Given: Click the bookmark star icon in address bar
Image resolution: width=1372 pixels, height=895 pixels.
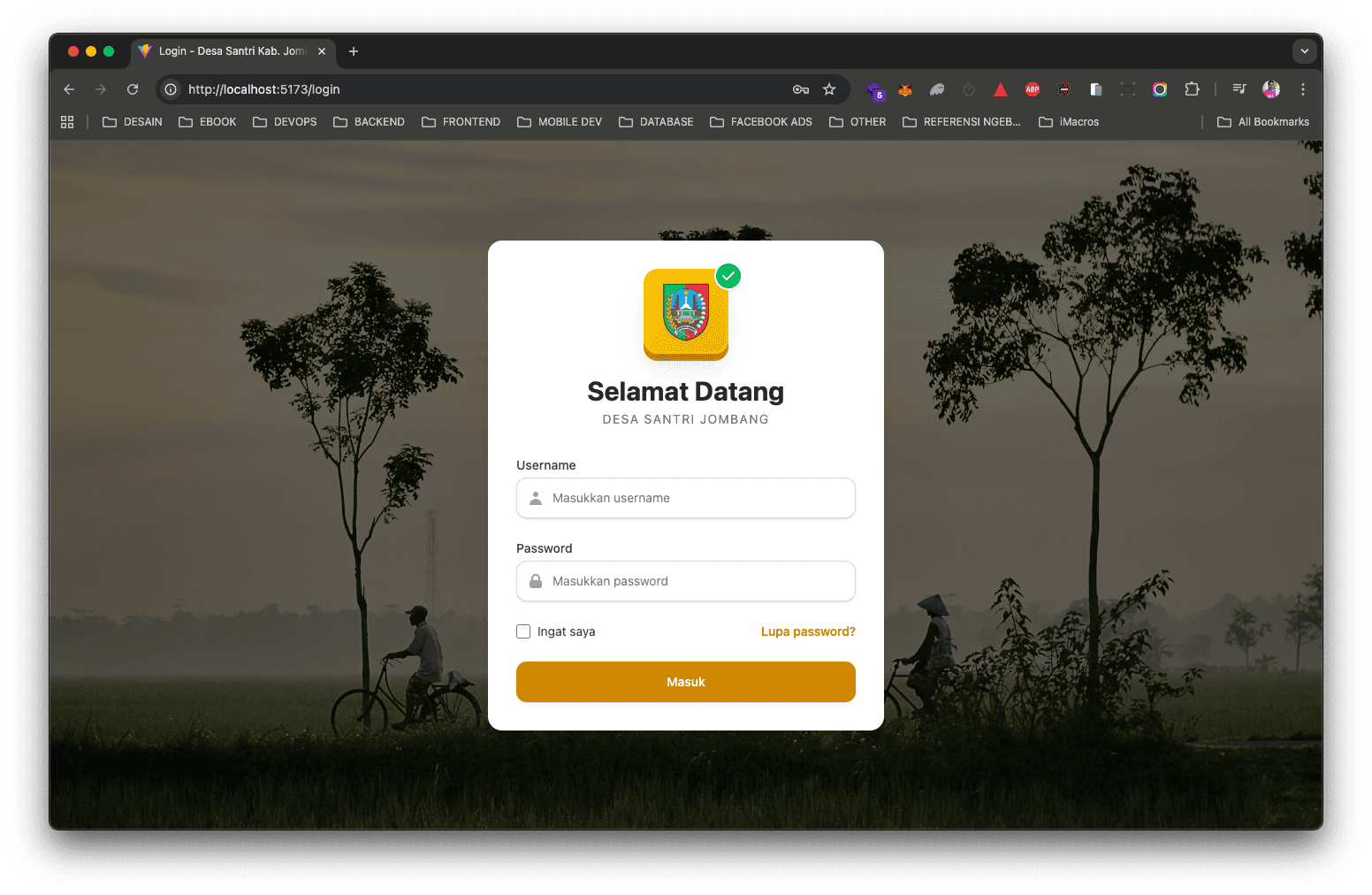Looking at the screenshot, I should click(829, 89).
